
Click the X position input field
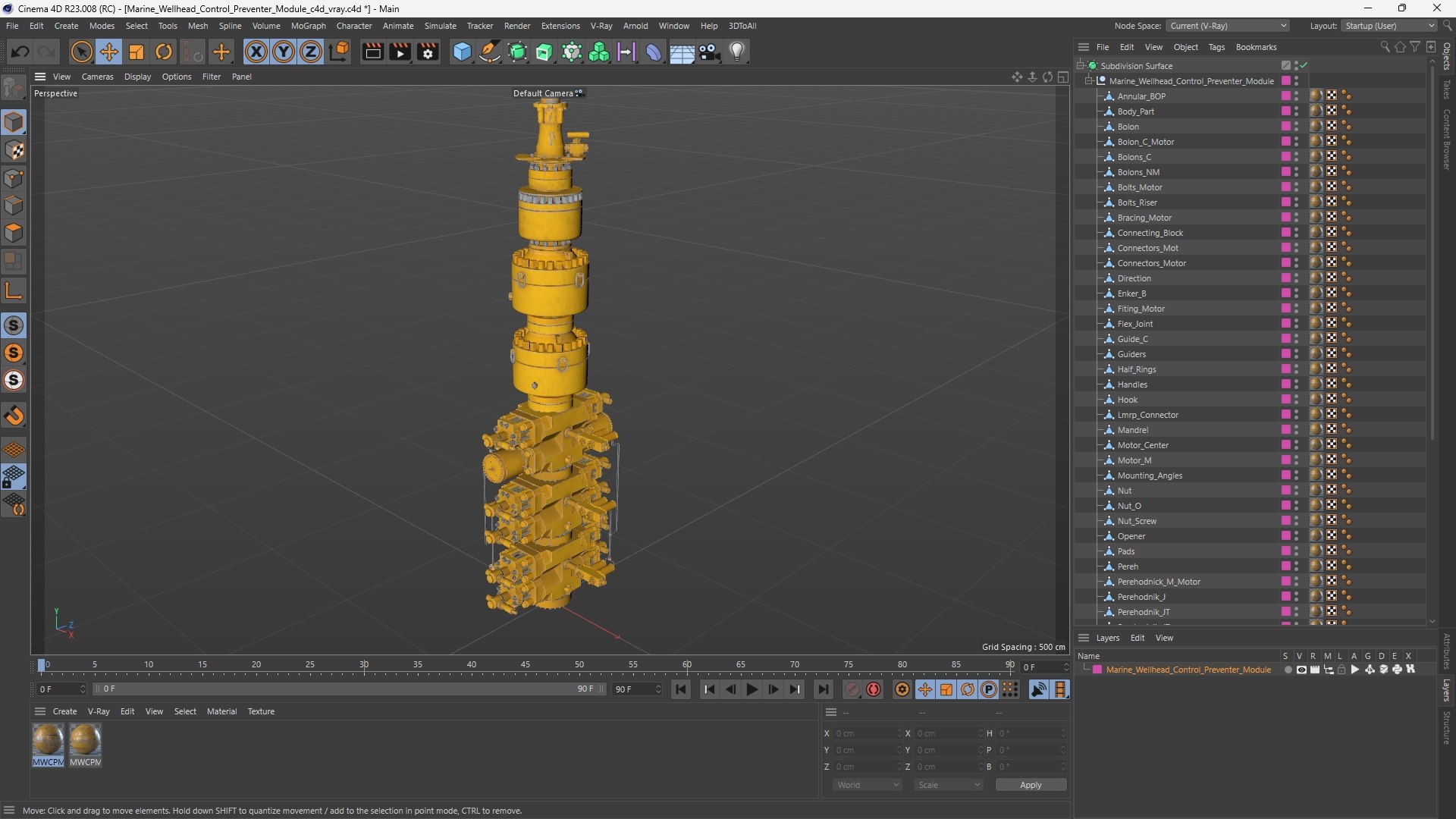click(868, 733)
